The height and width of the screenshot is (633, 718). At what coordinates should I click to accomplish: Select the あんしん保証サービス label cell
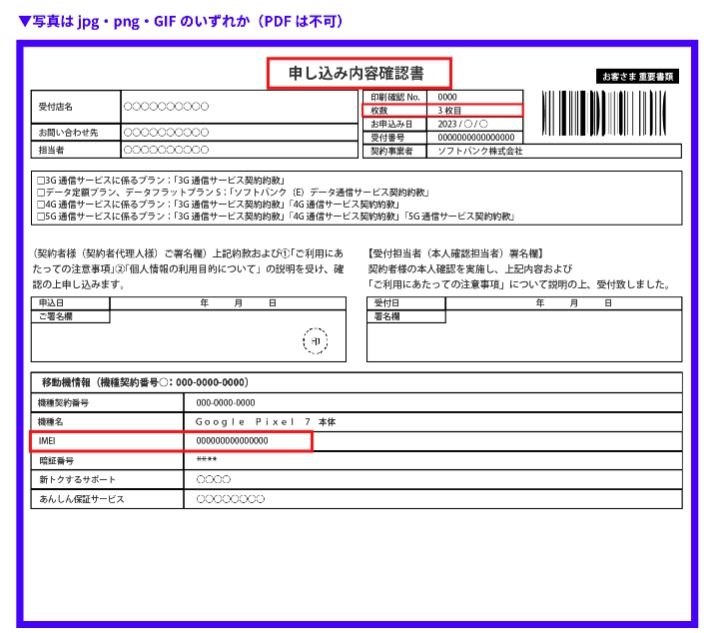click(x=107, y=499)
